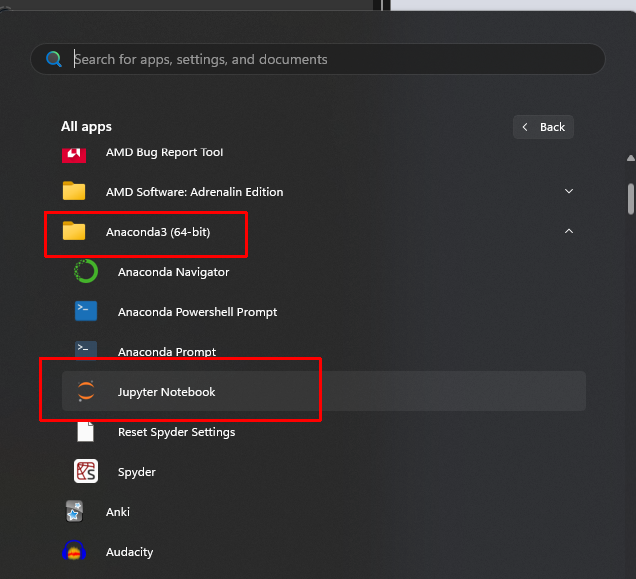This screenshot has height=579, width=636.
Task: Select the Anaconda Prompt text entry
Action: click(167, 352)
